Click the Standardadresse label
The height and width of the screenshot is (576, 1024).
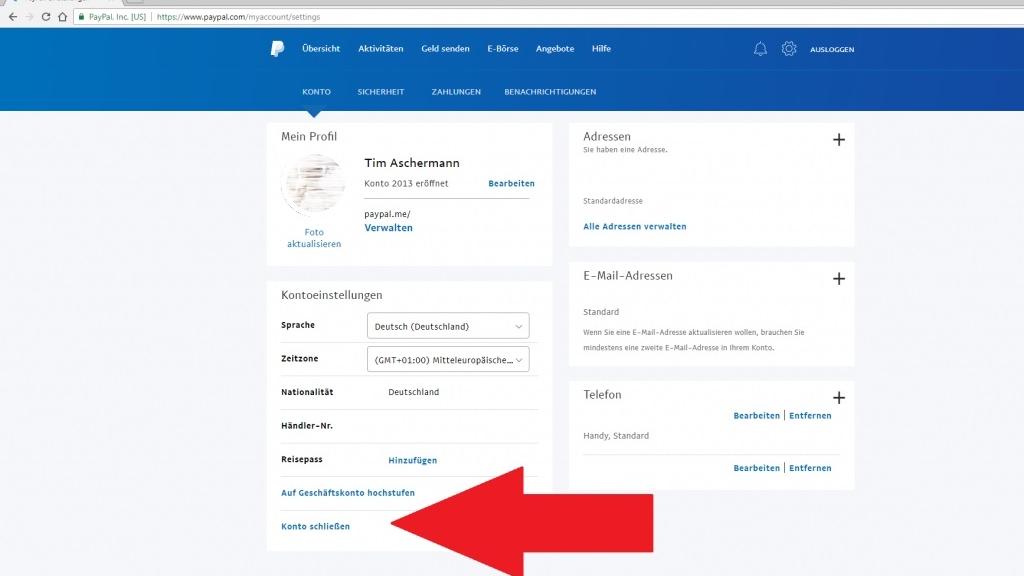point(613,201)
